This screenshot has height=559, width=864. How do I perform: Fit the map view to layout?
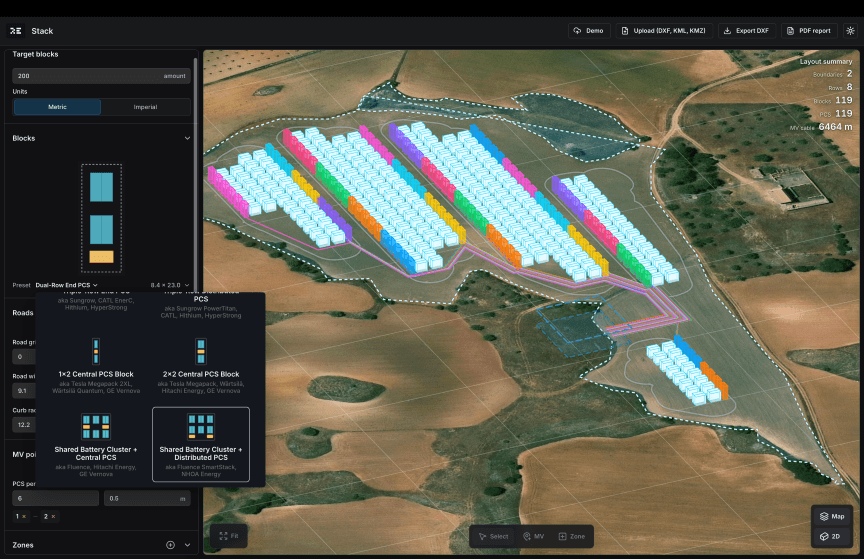point(229,536)
